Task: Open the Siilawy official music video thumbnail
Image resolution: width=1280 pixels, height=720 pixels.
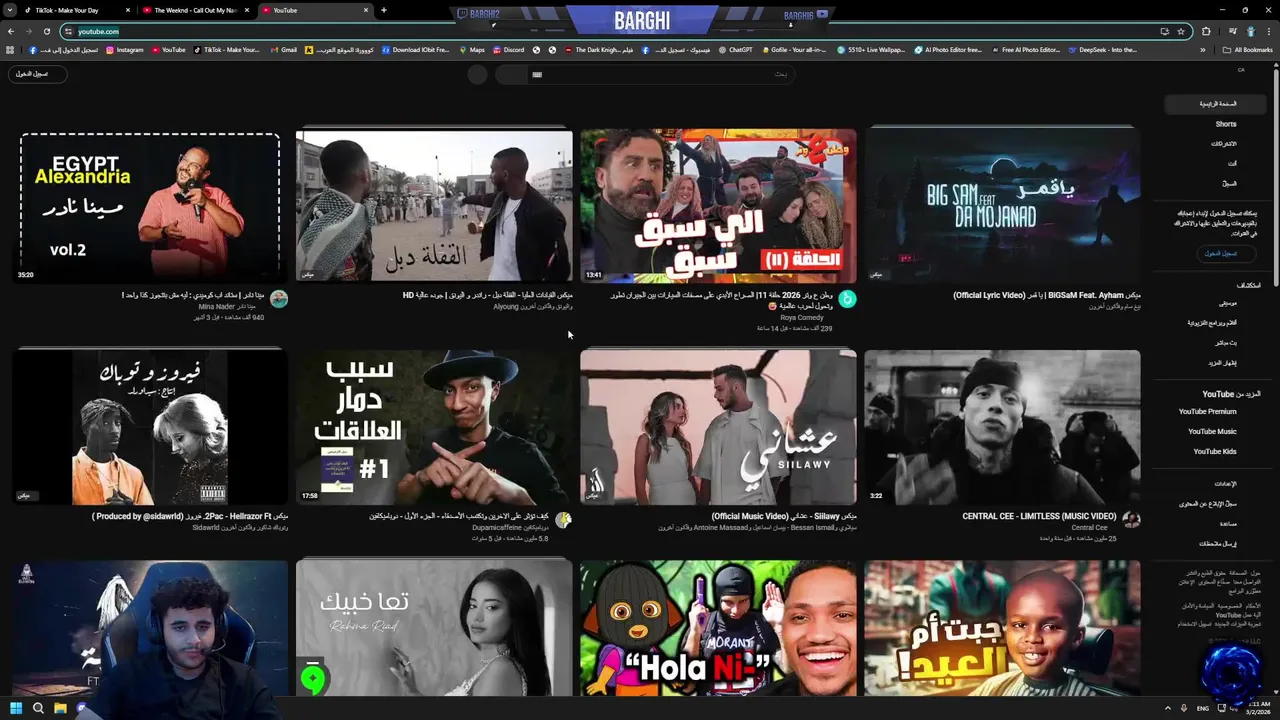Action: 718,427
